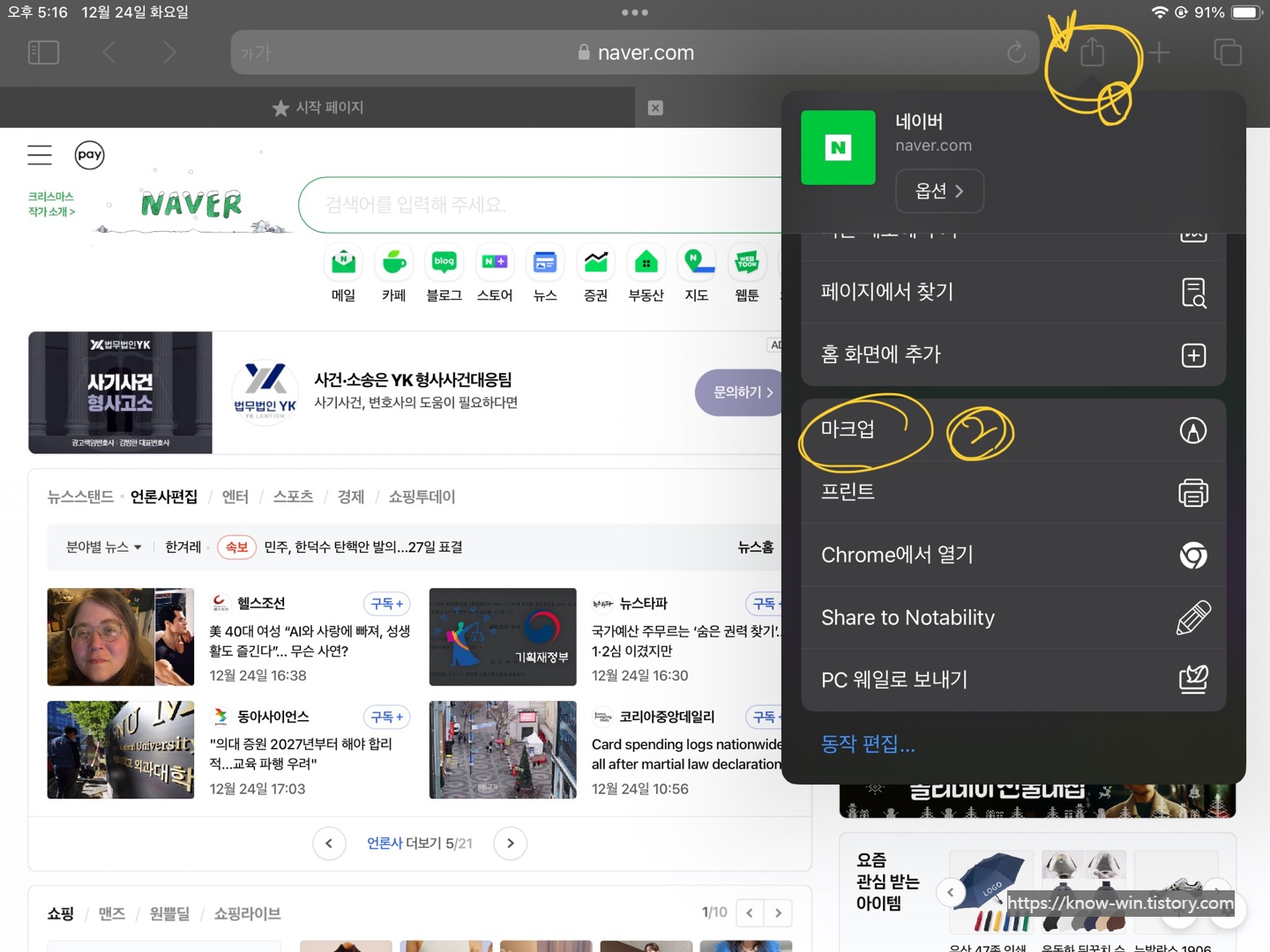The width and height of the screenshot is (1270, 952).
Task: Open Naver Pay icon
Action: point(89,155)
